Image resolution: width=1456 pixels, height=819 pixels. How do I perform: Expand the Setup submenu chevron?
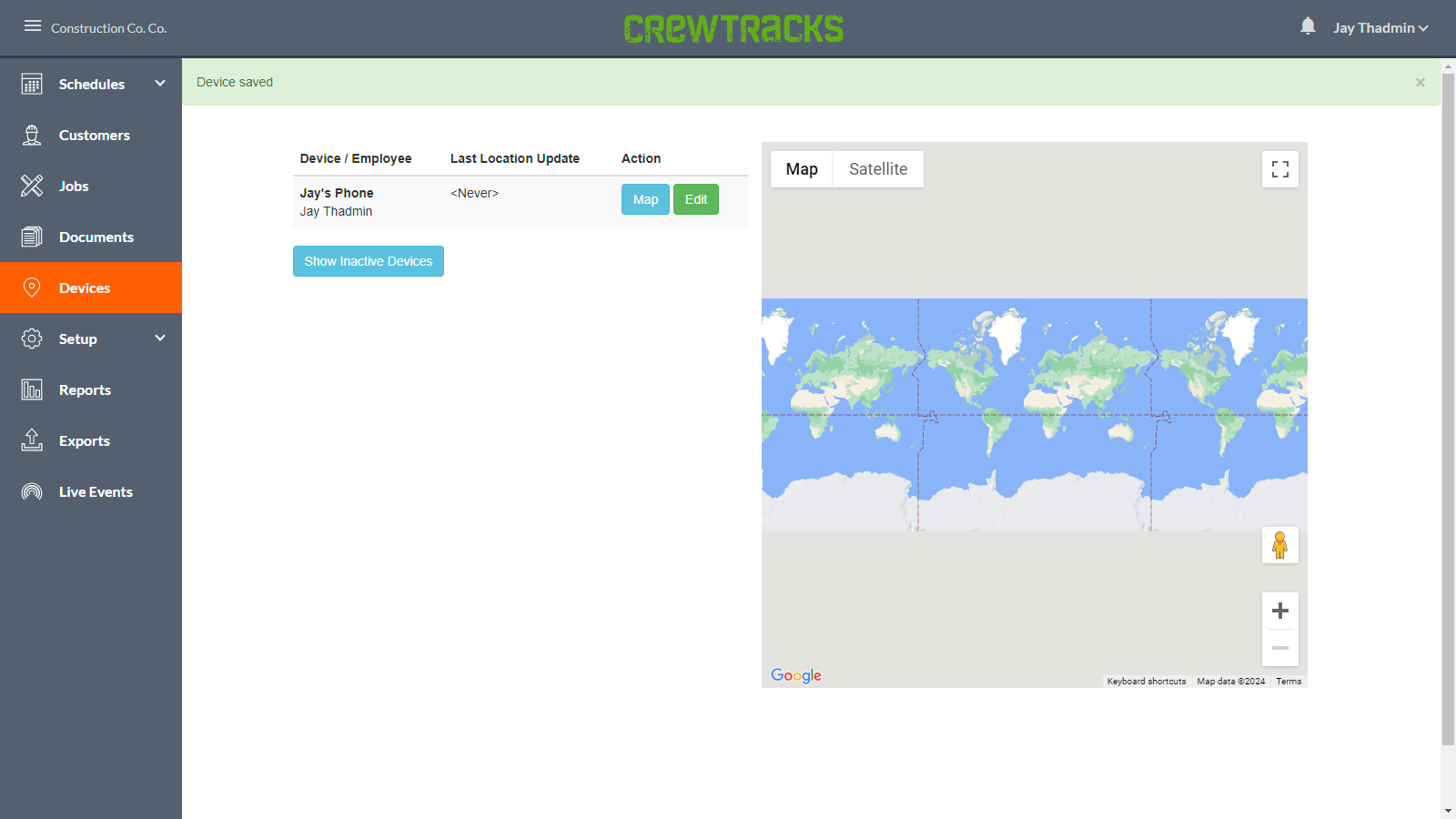tap(160, 338)
